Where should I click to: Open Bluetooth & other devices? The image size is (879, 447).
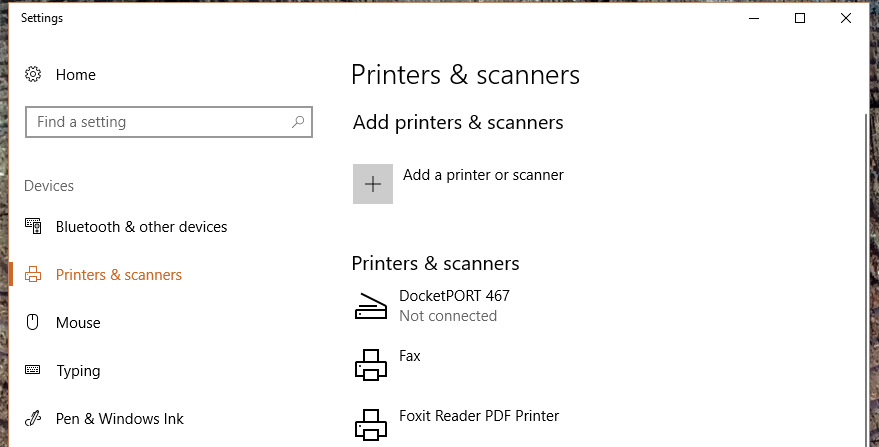pos(141,227)
